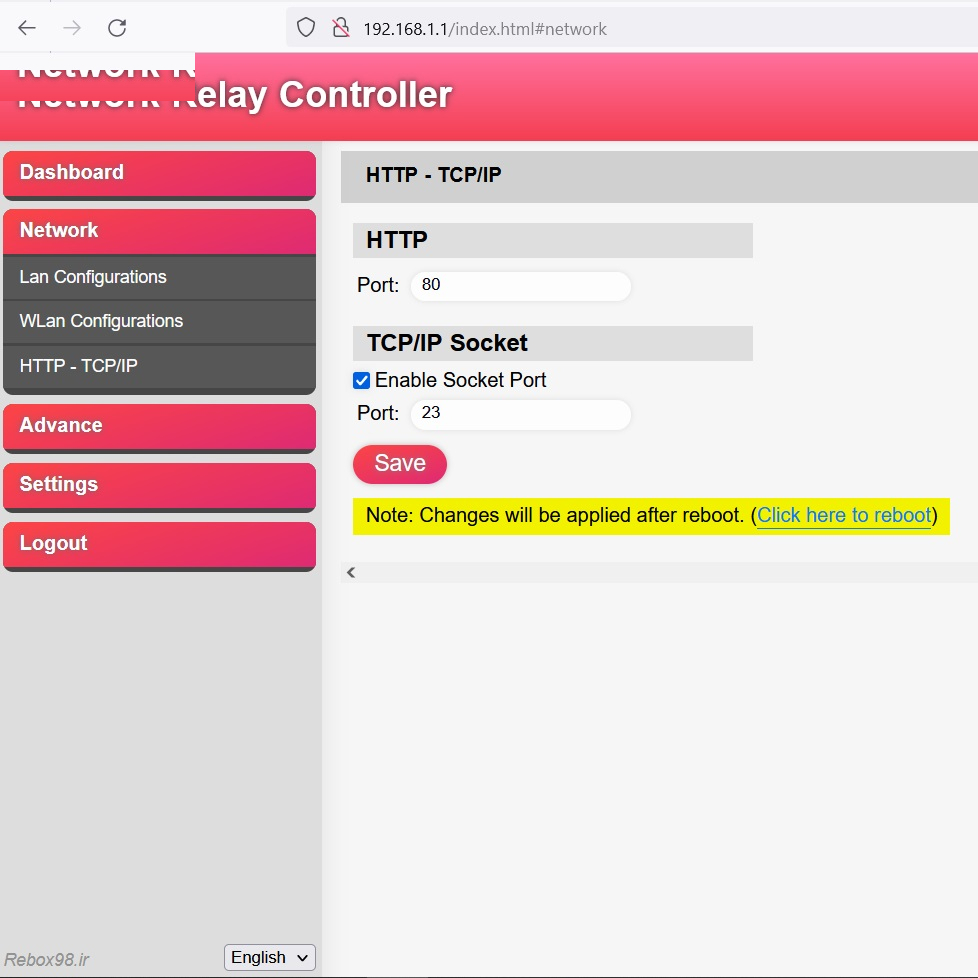Click the shield tracking protection icon
The image size is (978, 978).
point(306,28)
